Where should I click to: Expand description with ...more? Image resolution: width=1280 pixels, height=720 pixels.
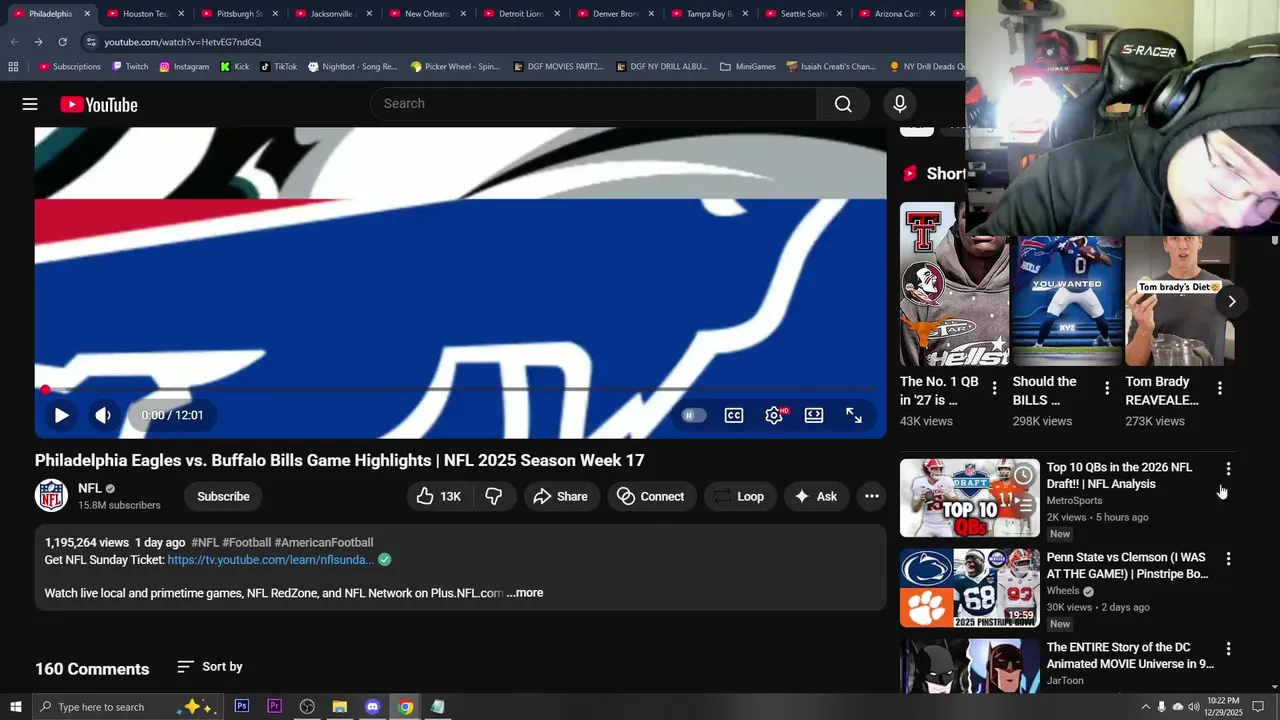525,593
